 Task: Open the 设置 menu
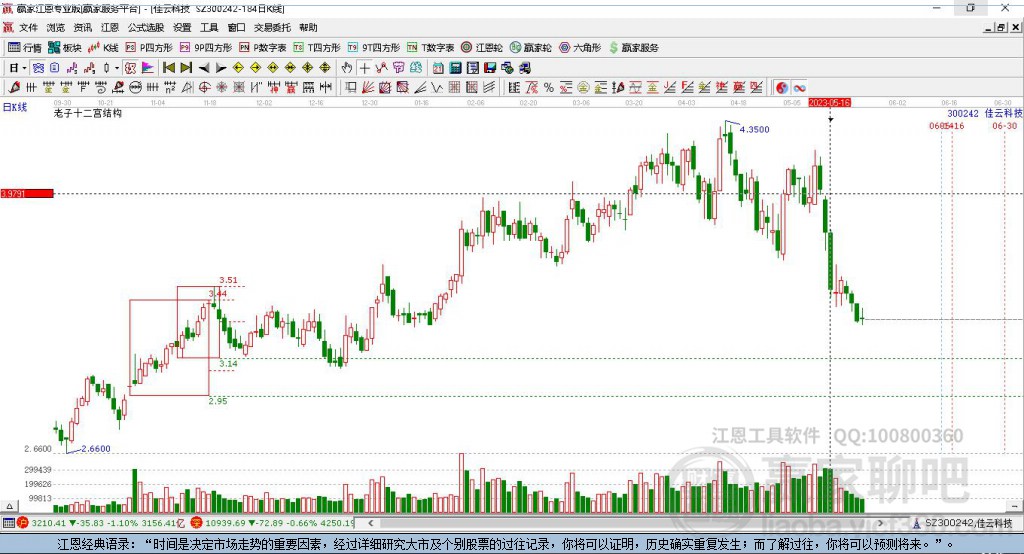click(182, 27)
